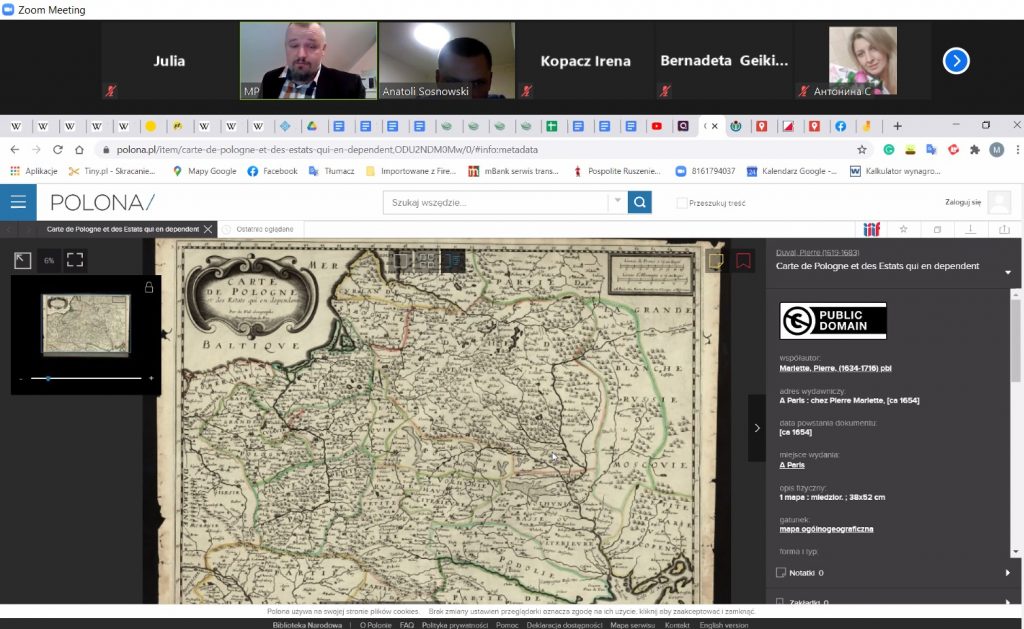Click the Polona search magnifier button
The image size is (1024, 629).
click(639, 202)
